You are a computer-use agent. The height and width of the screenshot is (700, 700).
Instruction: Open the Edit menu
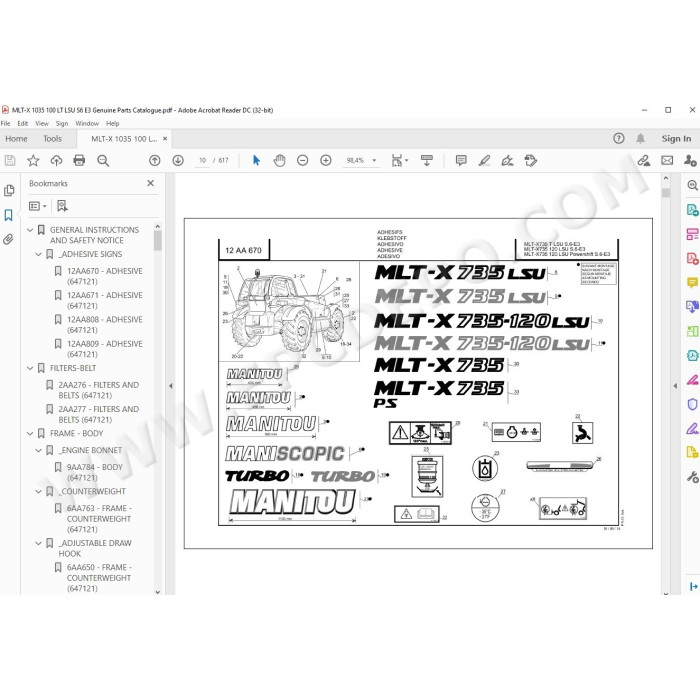pos(22,124)
